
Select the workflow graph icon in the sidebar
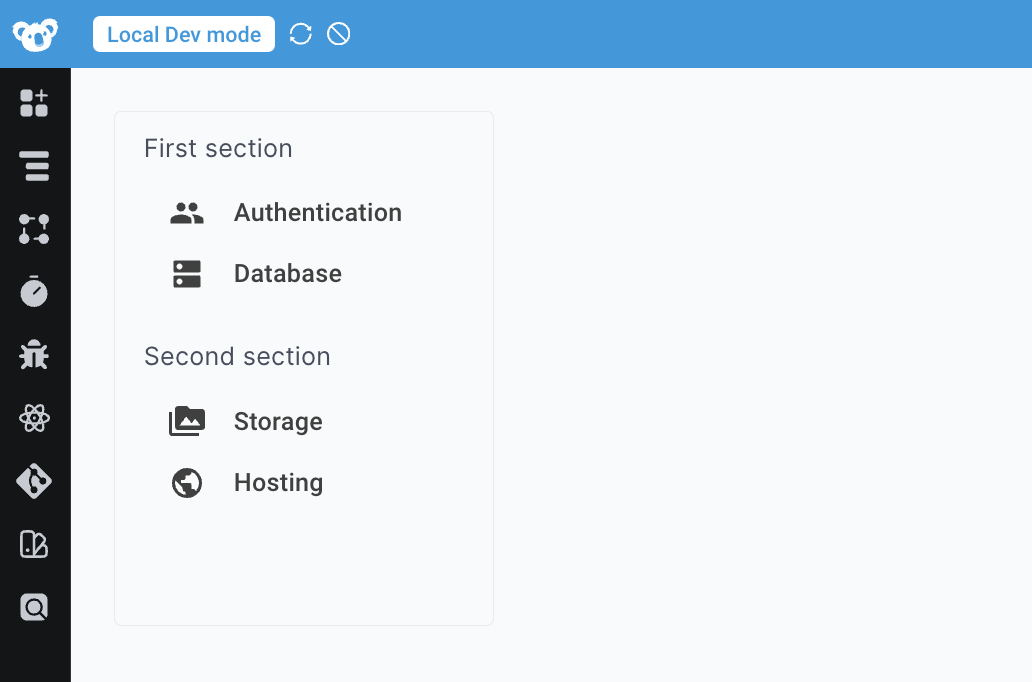pos(35,229)
